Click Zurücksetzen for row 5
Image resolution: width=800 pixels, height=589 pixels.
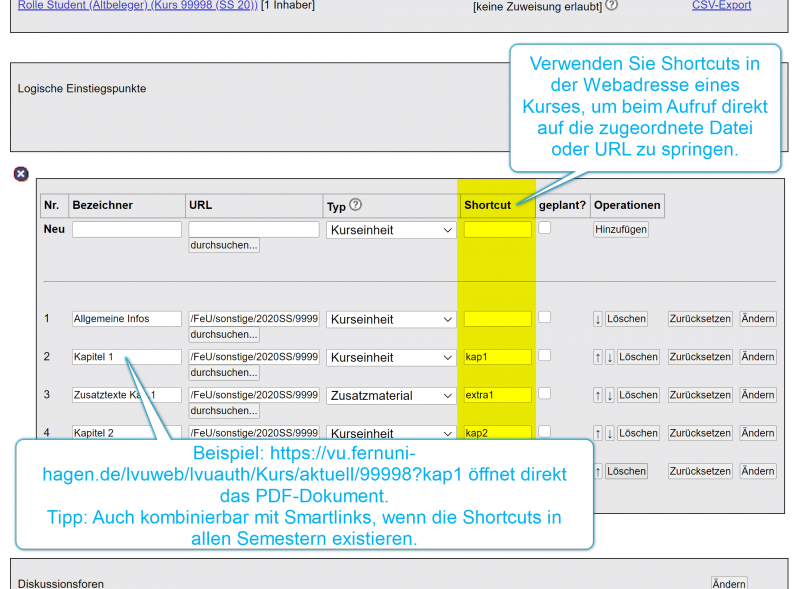coord(700,471)
